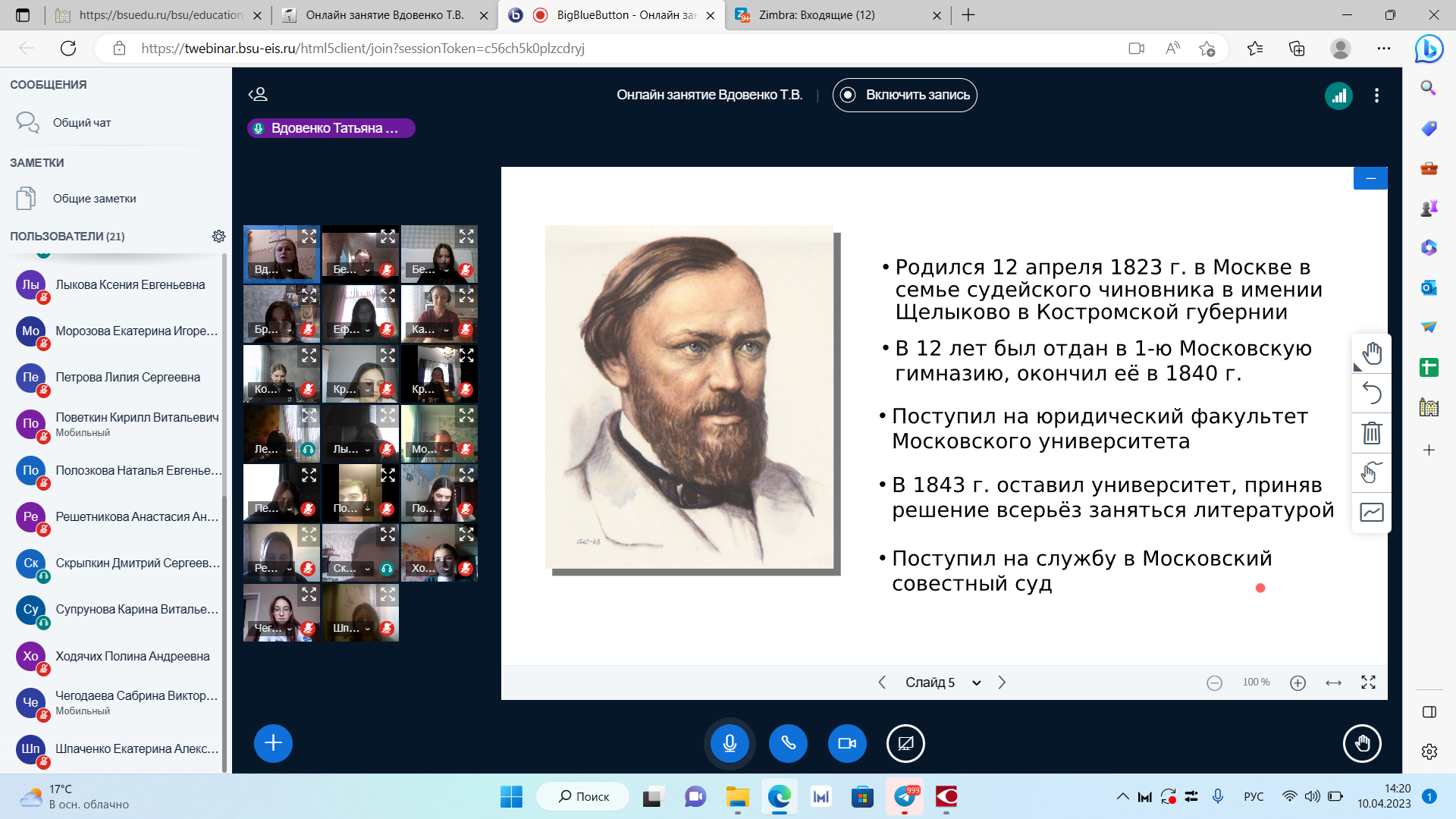Raise hand button at bottom right
The height and width of the screenshot is (819, 1456).
click(1362, 743)
